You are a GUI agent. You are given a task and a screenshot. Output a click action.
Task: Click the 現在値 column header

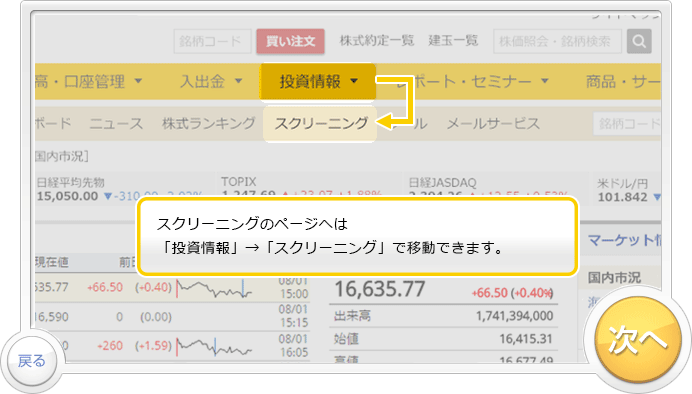coord(52,263)
